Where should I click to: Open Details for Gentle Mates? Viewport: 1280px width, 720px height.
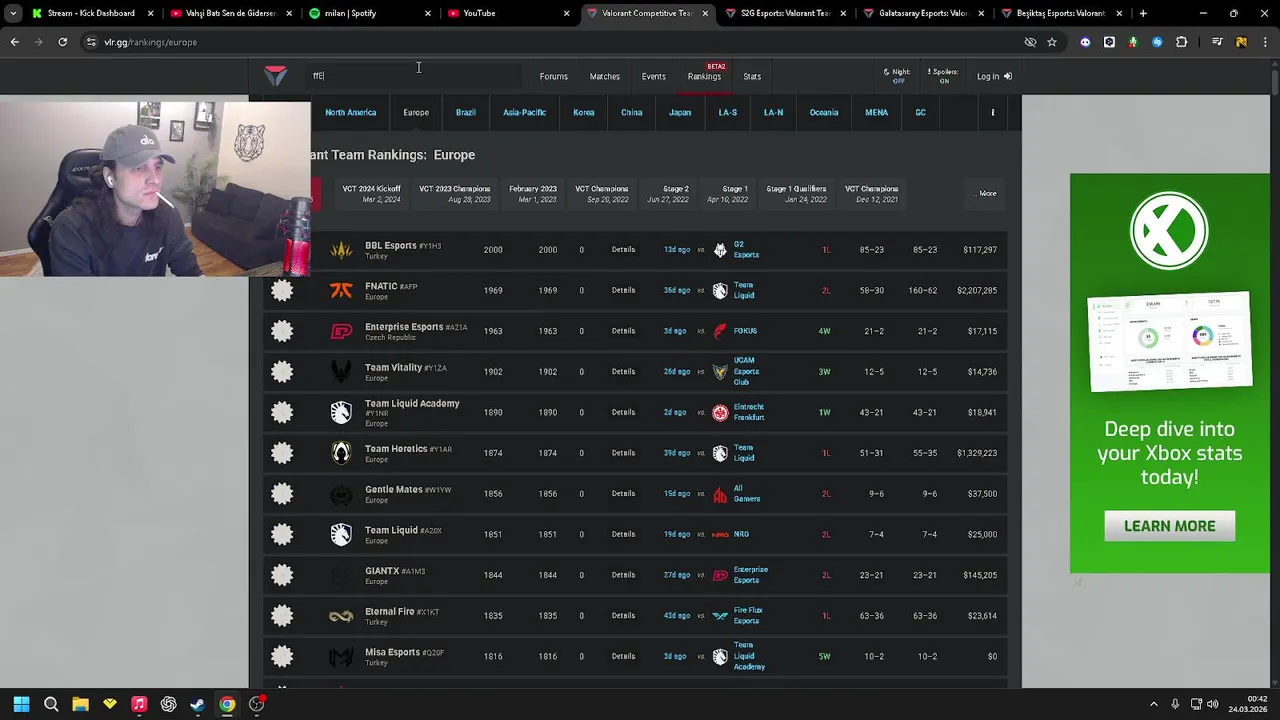coord(623,494)
